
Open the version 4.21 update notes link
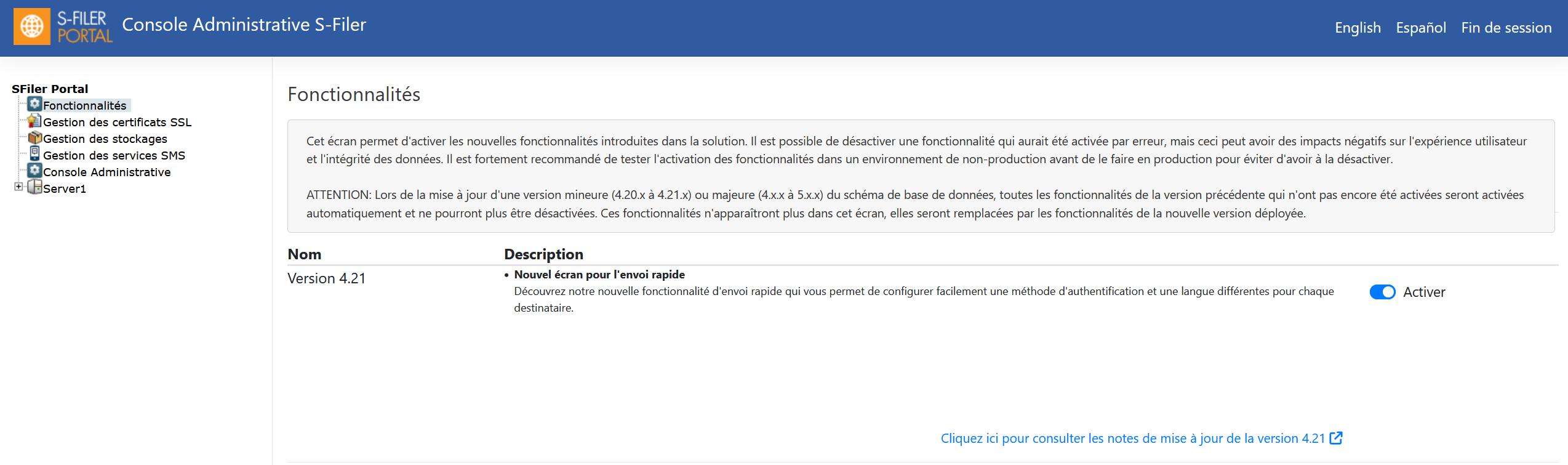[x=1133, y=439]
